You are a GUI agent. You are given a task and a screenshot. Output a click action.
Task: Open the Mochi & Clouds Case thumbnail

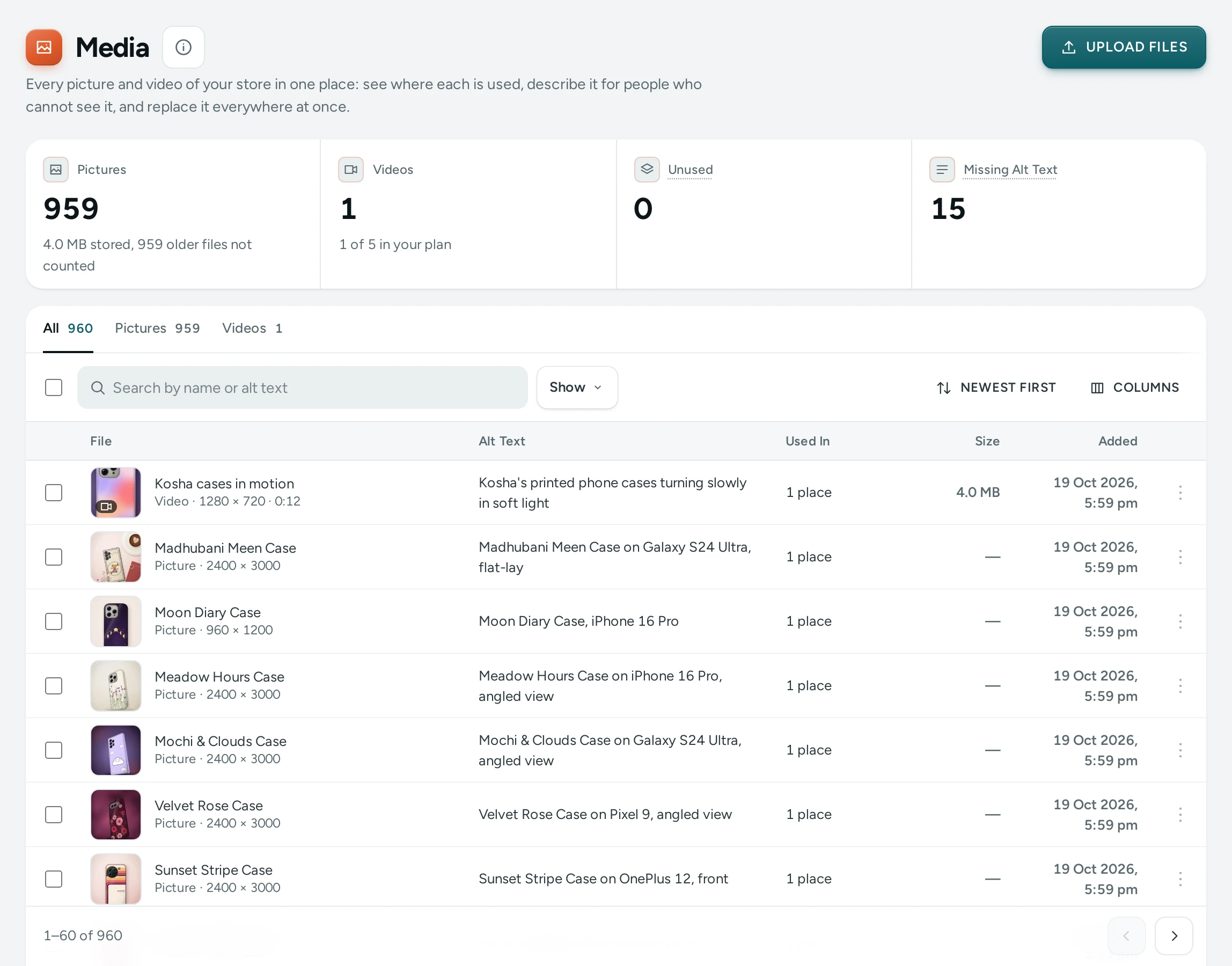[116, 750]
